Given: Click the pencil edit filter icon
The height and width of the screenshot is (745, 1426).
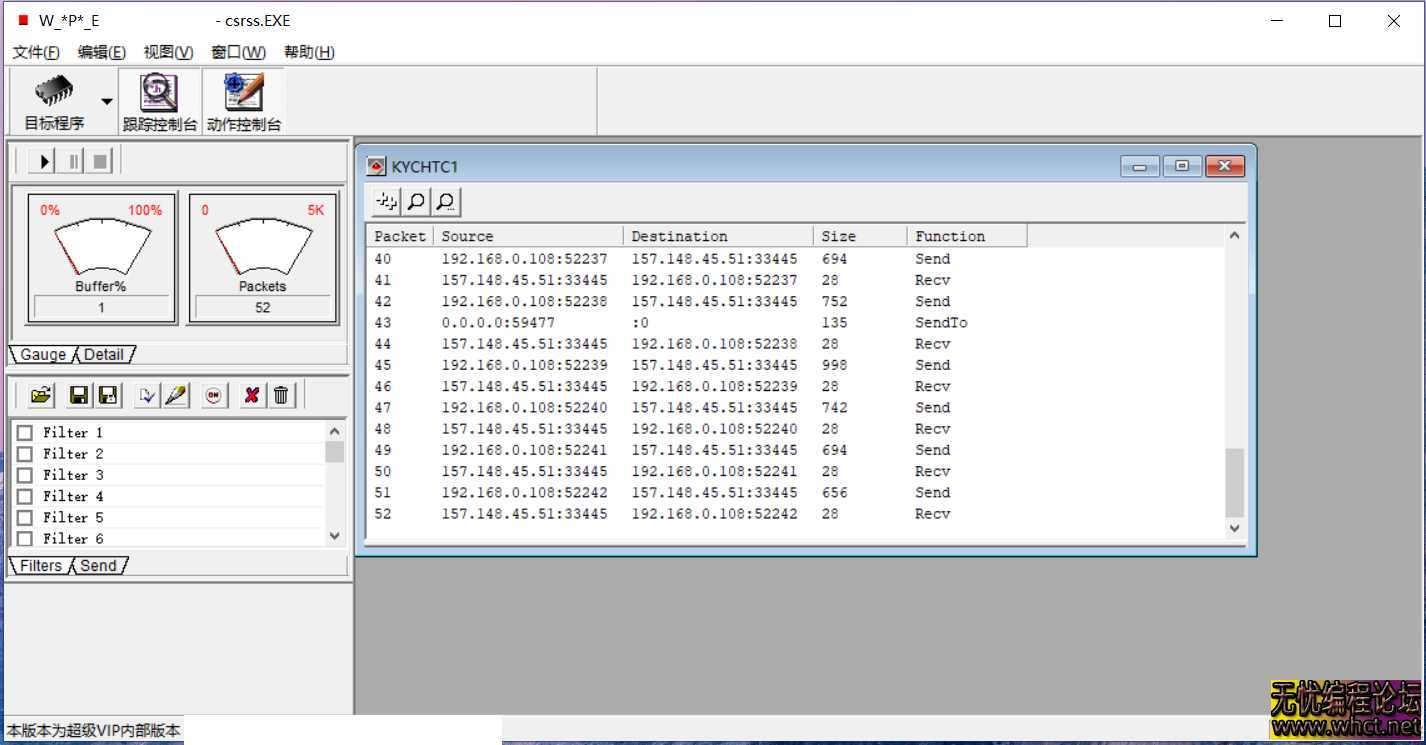Looking at the screenshot, I should pyautogui.click(x=176, y=396).
